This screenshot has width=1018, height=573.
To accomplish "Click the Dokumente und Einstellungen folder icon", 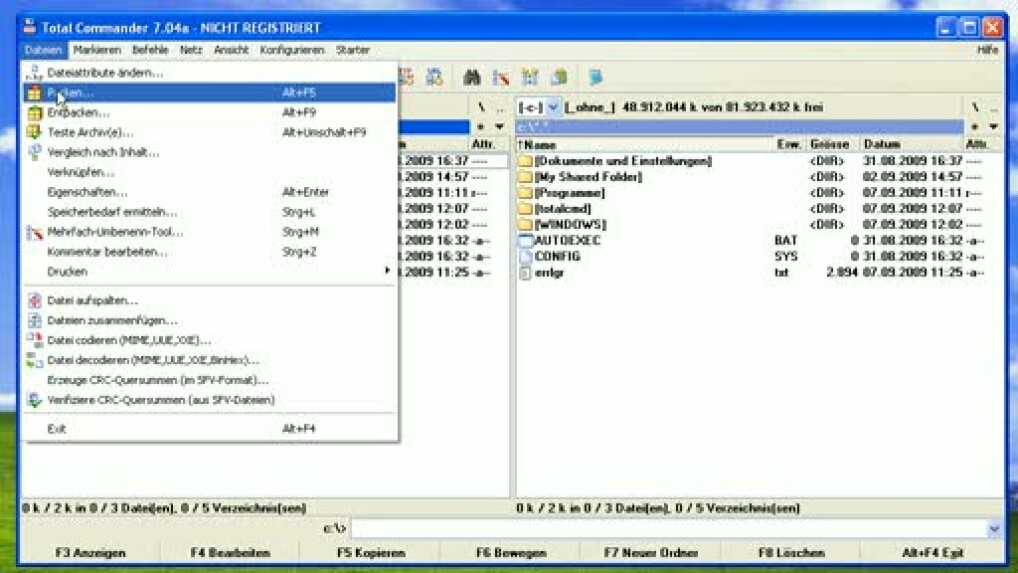I will pos(526,161).
